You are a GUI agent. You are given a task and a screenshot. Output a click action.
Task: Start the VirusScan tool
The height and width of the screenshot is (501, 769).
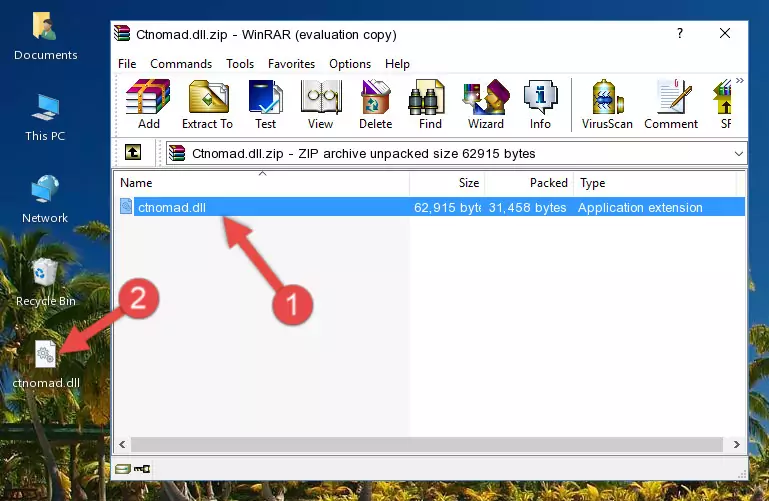[x=607, y=104]
